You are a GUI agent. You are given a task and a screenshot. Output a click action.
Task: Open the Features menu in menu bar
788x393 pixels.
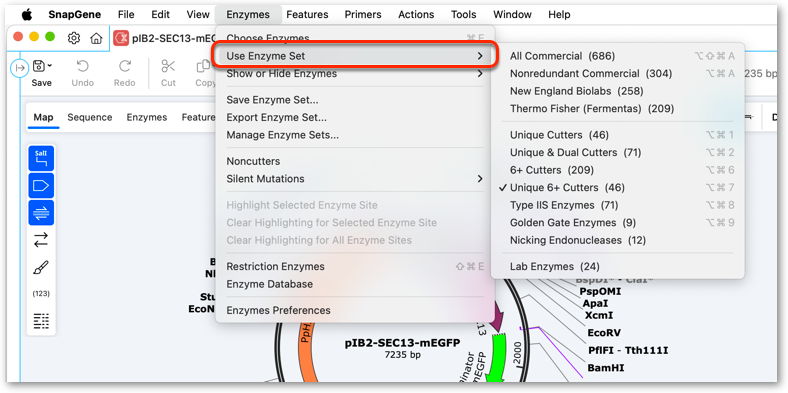[x=307, y=15]
